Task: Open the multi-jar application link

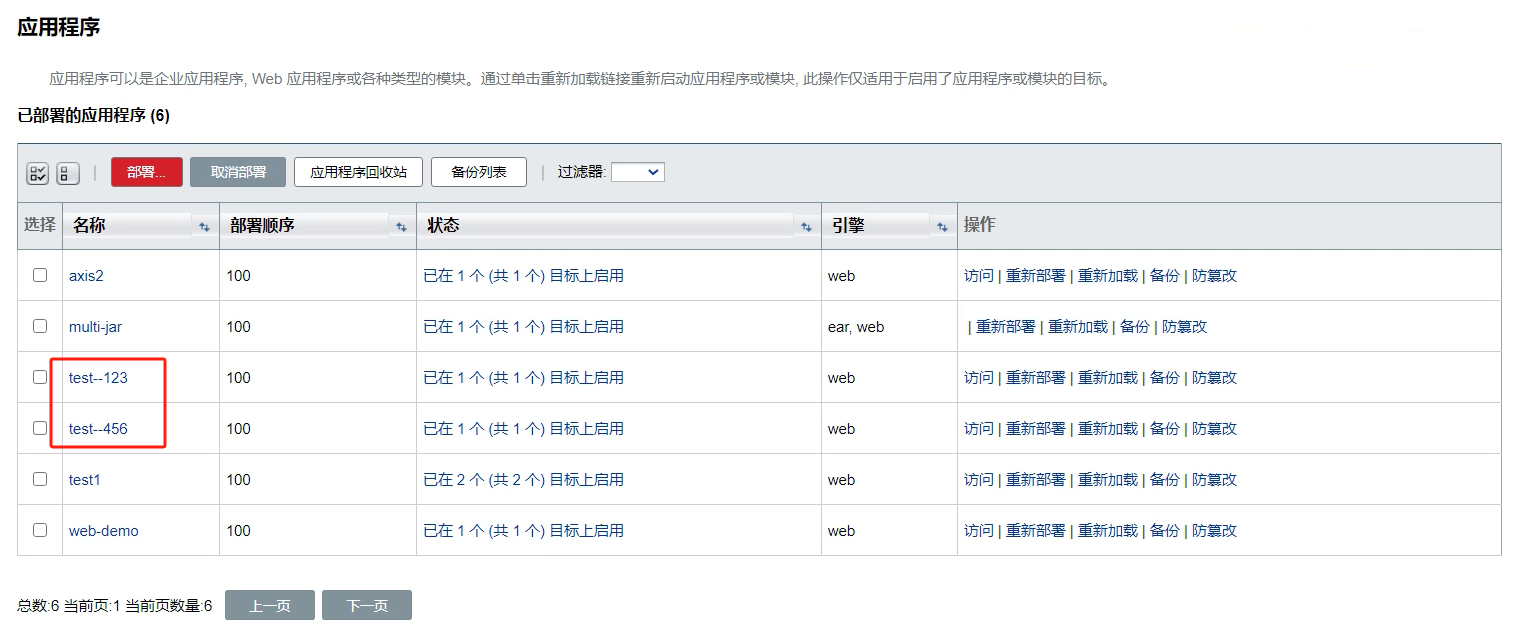Action: [x=95, y=327]
